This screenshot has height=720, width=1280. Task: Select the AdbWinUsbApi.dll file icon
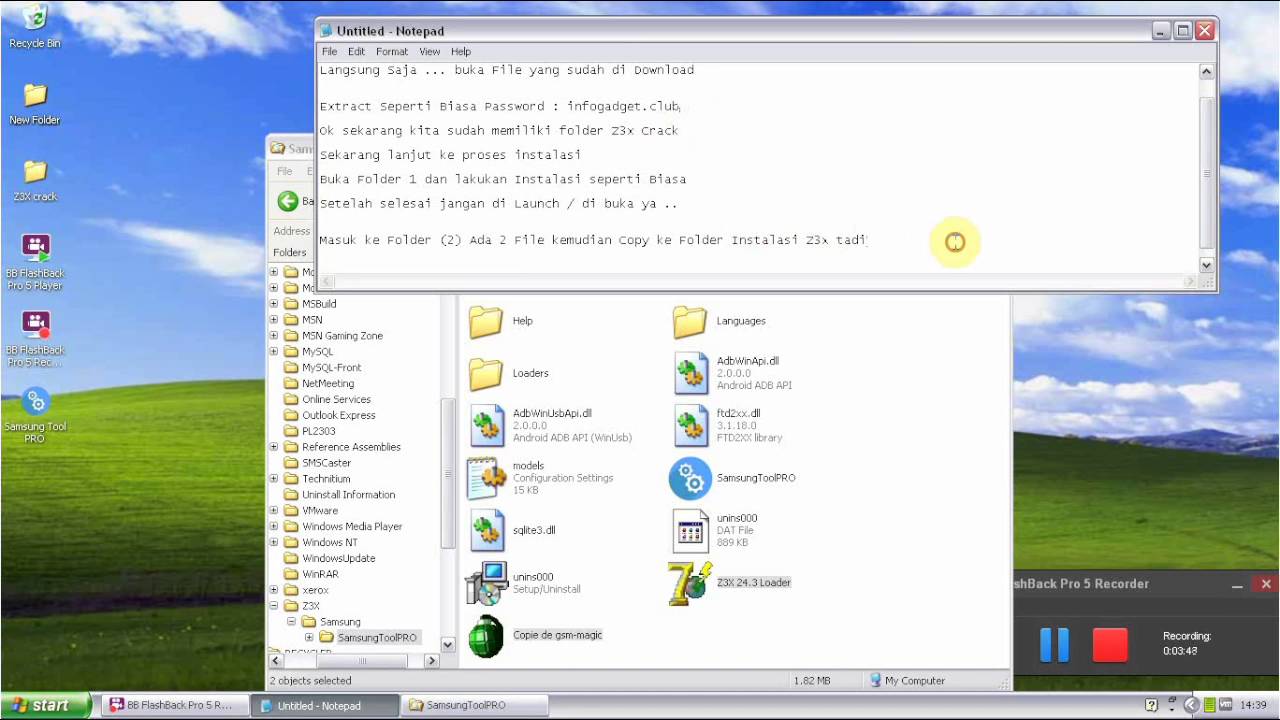pyautogui.click(x=486, y=425)
